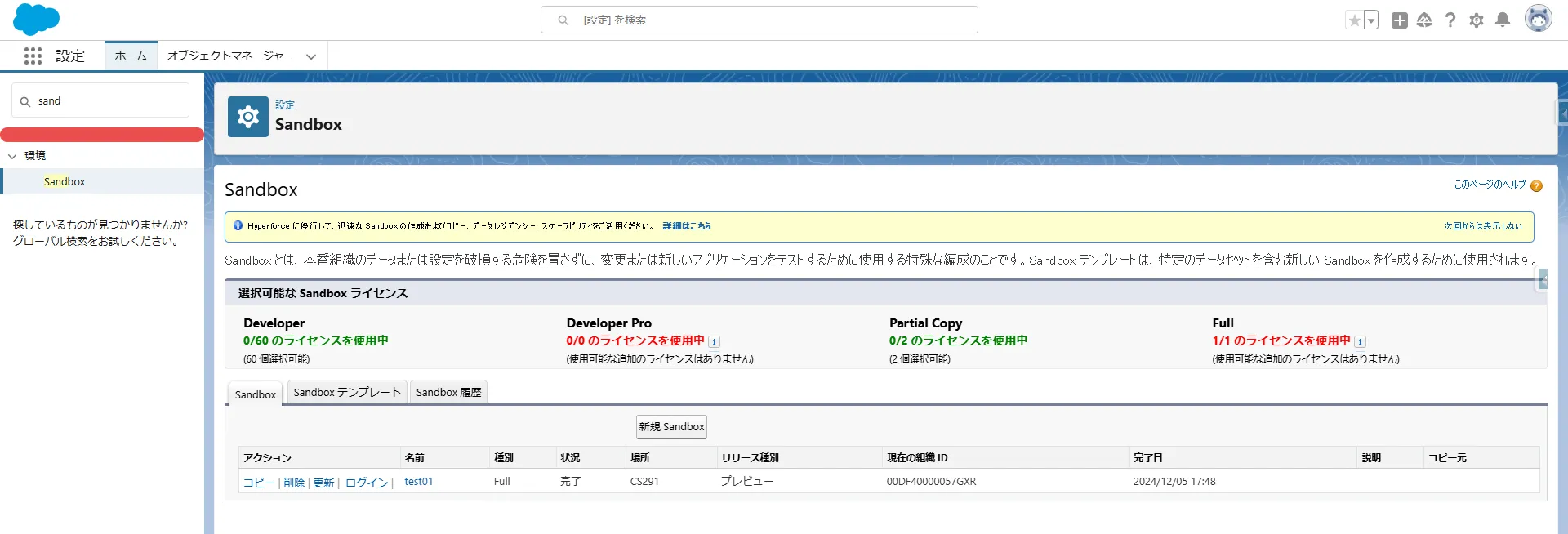Image resolution: width=1568 pixels, height=534 pixels.
Task: Click the 0/60 Developer license text
Action: tap(315, 340)
